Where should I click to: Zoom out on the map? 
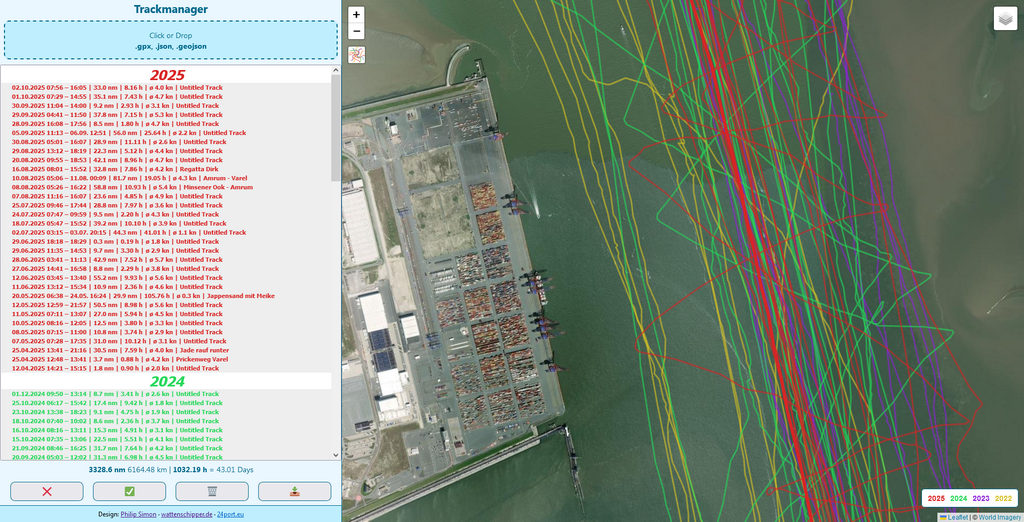[x=356, y=31]
